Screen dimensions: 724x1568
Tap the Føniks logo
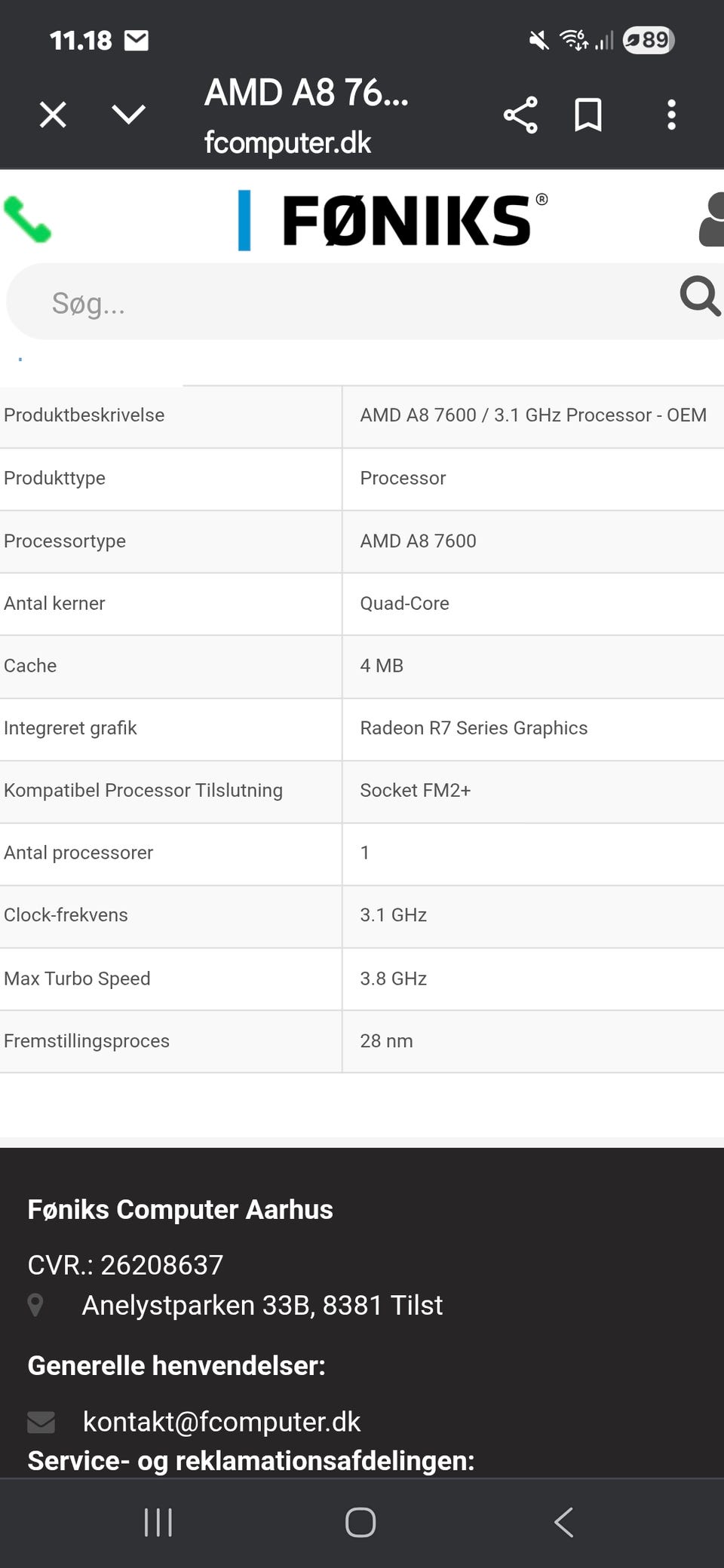pos(394,220)
